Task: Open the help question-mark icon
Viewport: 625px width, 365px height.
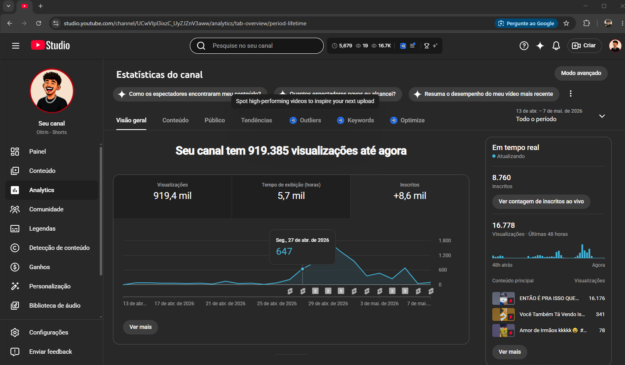Action: tap(524, 46)
